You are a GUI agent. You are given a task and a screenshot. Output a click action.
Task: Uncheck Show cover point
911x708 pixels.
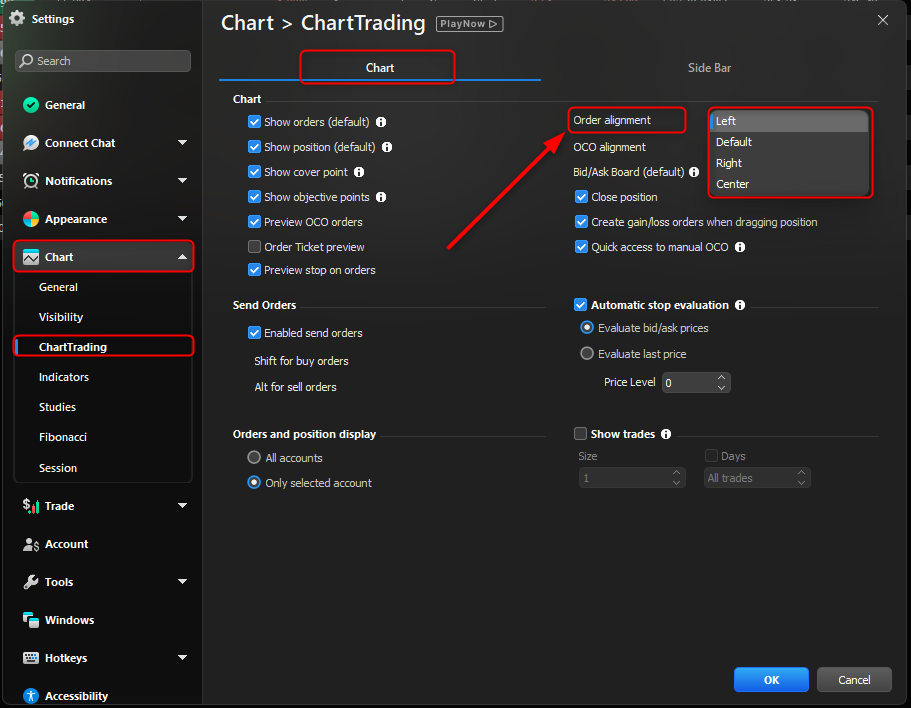(x=254, y=172)
